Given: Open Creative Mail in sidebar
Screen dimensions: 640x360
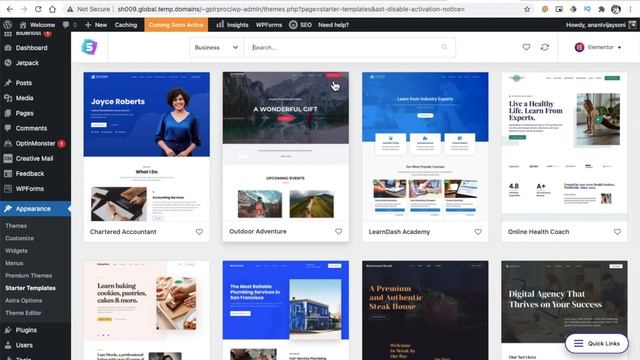Looking at the screenshot, I should (36, 158).
